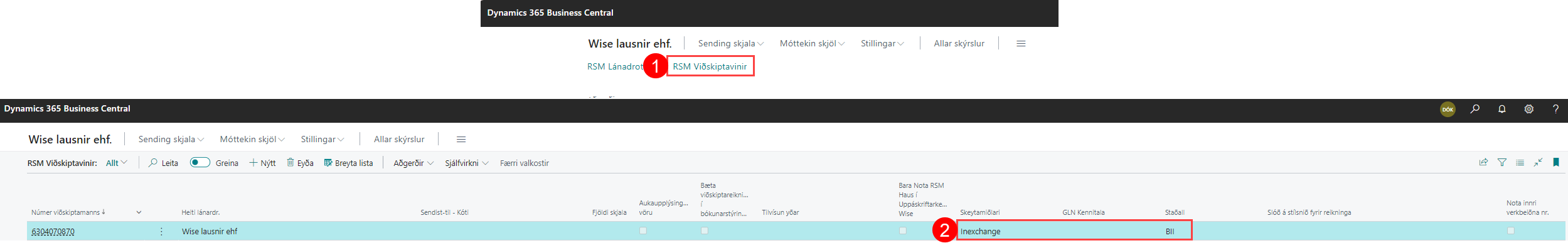This screenshot has height=243, width=1568.
Task: Open the settings gear
Action: [1529, 109]
